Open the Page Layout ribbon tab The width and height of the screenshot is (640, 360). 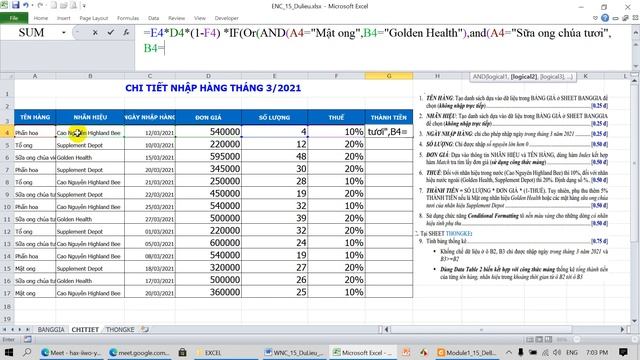pos(93,18)
